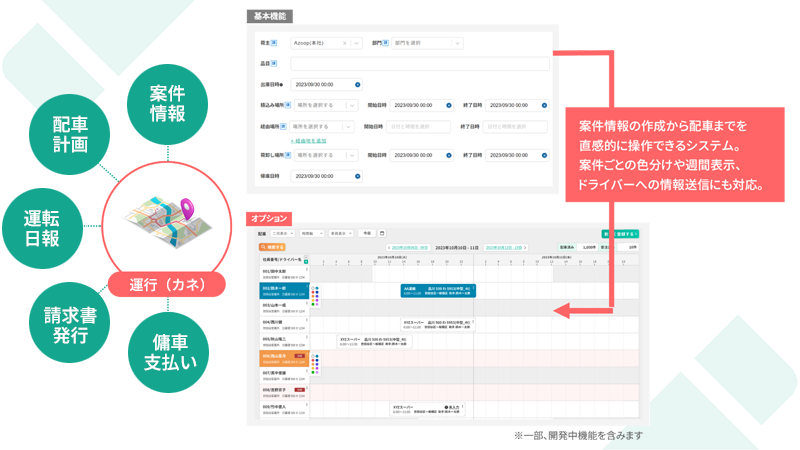This screenshot has width=800, height=450.
Task: Open the 荷卸し場所 location dropdown
Action: [x=351, y=155]
